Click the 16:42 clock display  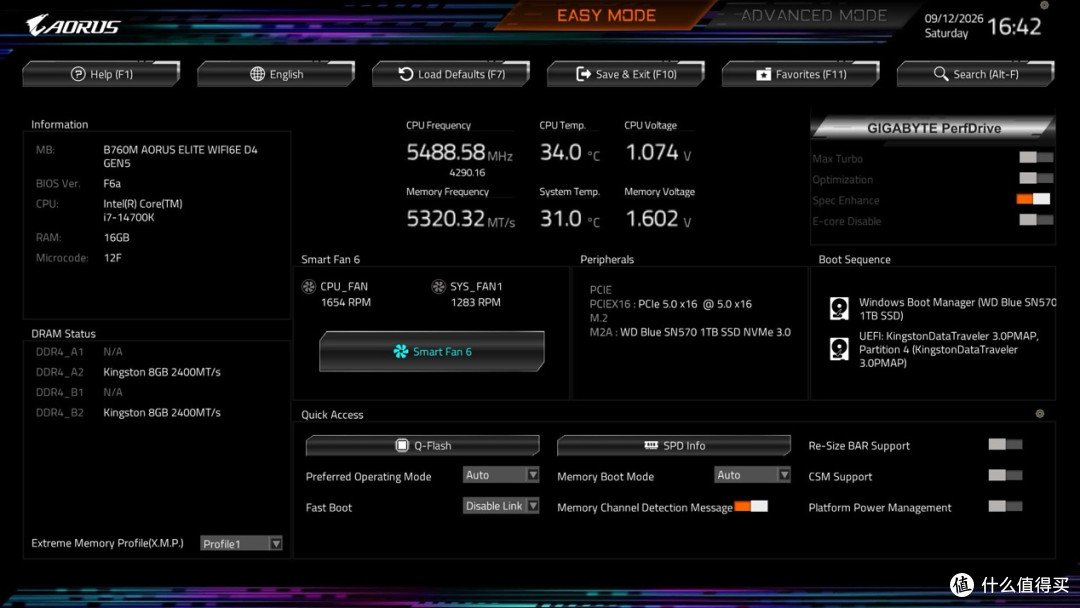pos(1014,26)
